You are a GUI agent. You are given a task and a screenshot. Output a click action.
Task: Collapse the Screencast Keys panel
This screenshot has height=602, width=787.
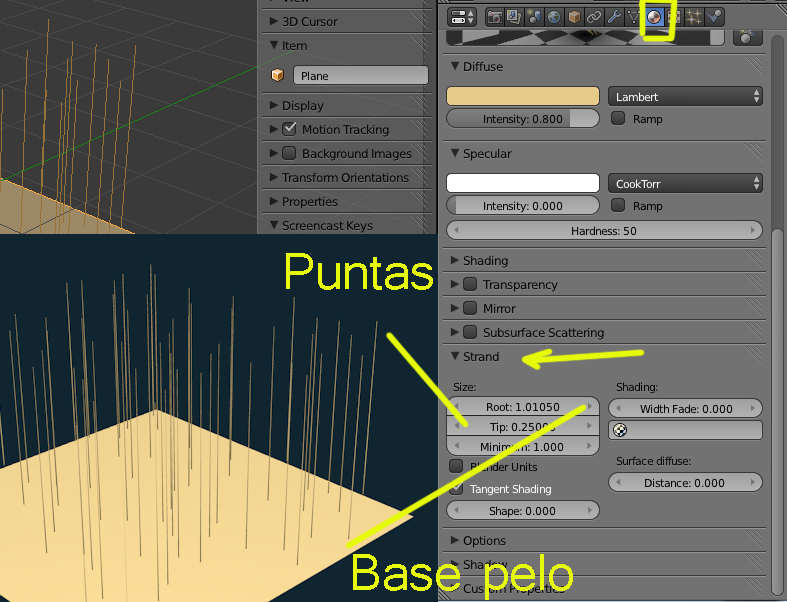(x=274, y=225)
